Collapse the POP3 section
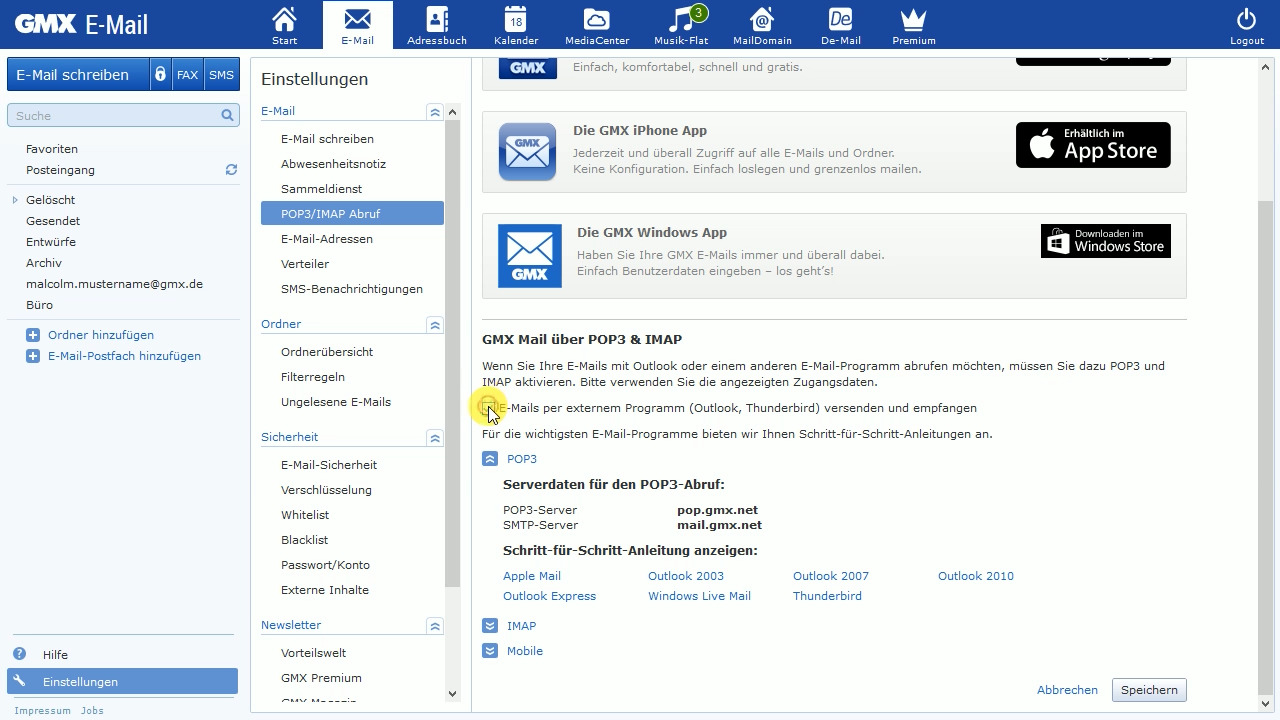The width and height of the screenshot is (1280, 720). pos(490,459)
